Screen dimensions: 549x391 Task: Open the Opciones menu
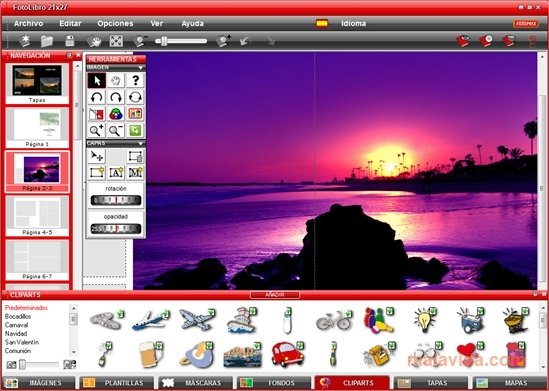115,23
